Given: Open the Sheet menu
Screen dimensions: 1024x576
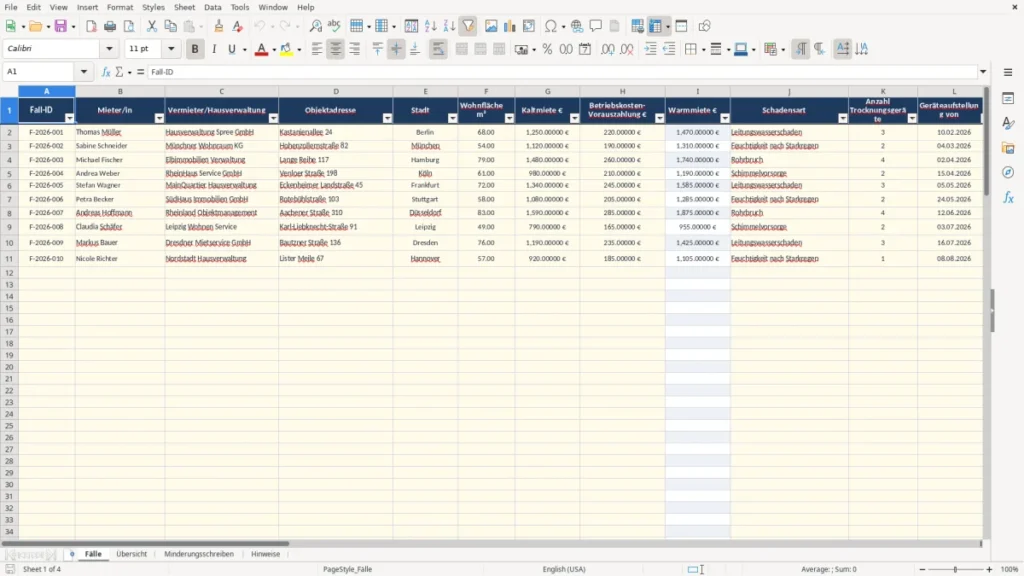Looking at the screenshot, I should [184, 7].
